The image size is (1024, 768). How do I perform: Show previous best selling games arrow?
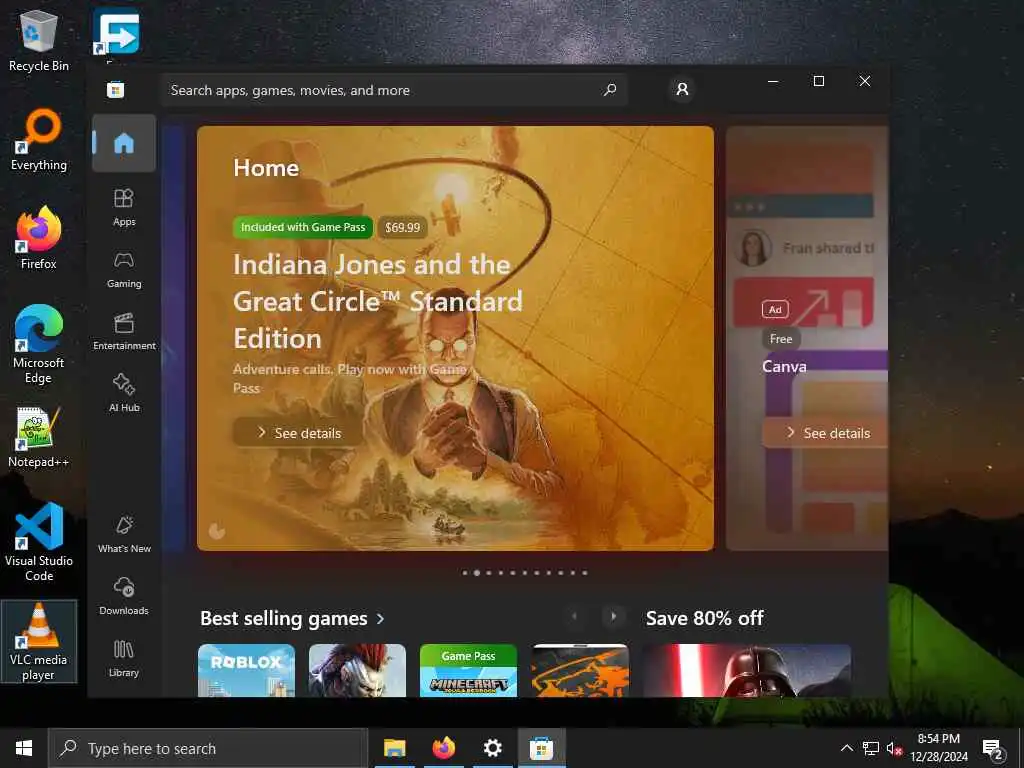pyautogui.click(x=575, y=616)
